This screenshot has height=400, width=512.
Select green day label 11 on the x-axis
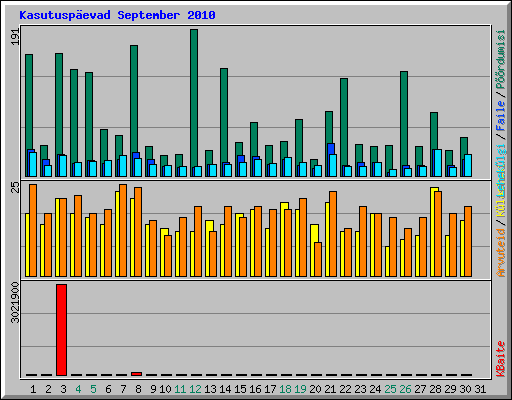point(180,389)
